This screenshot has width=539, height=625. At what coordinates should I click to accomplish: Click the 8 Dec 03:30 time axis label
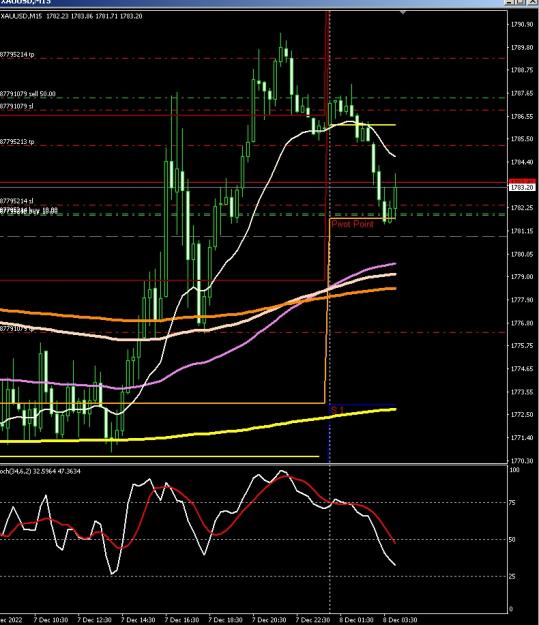click(400, 620)
